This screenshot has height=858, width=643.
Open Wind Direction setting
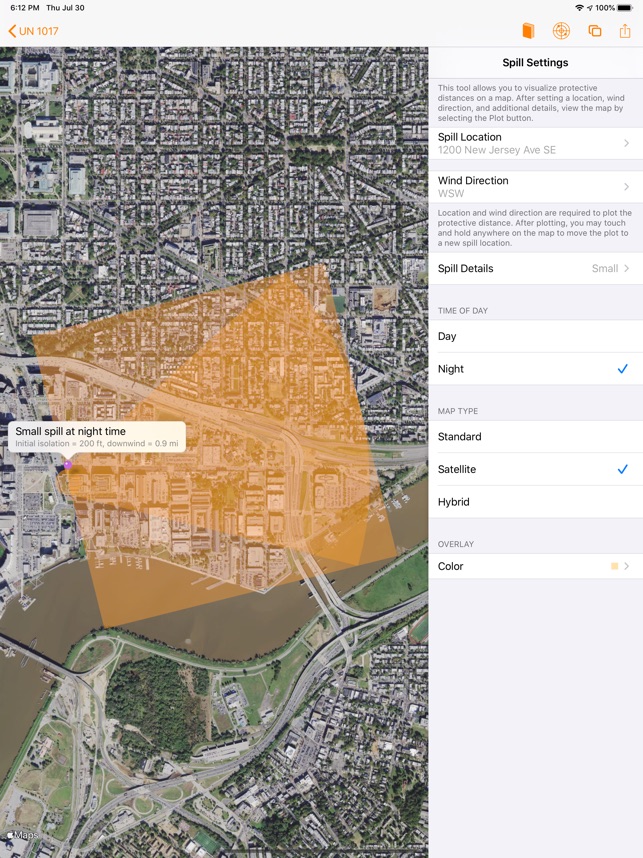pos(535,187)
